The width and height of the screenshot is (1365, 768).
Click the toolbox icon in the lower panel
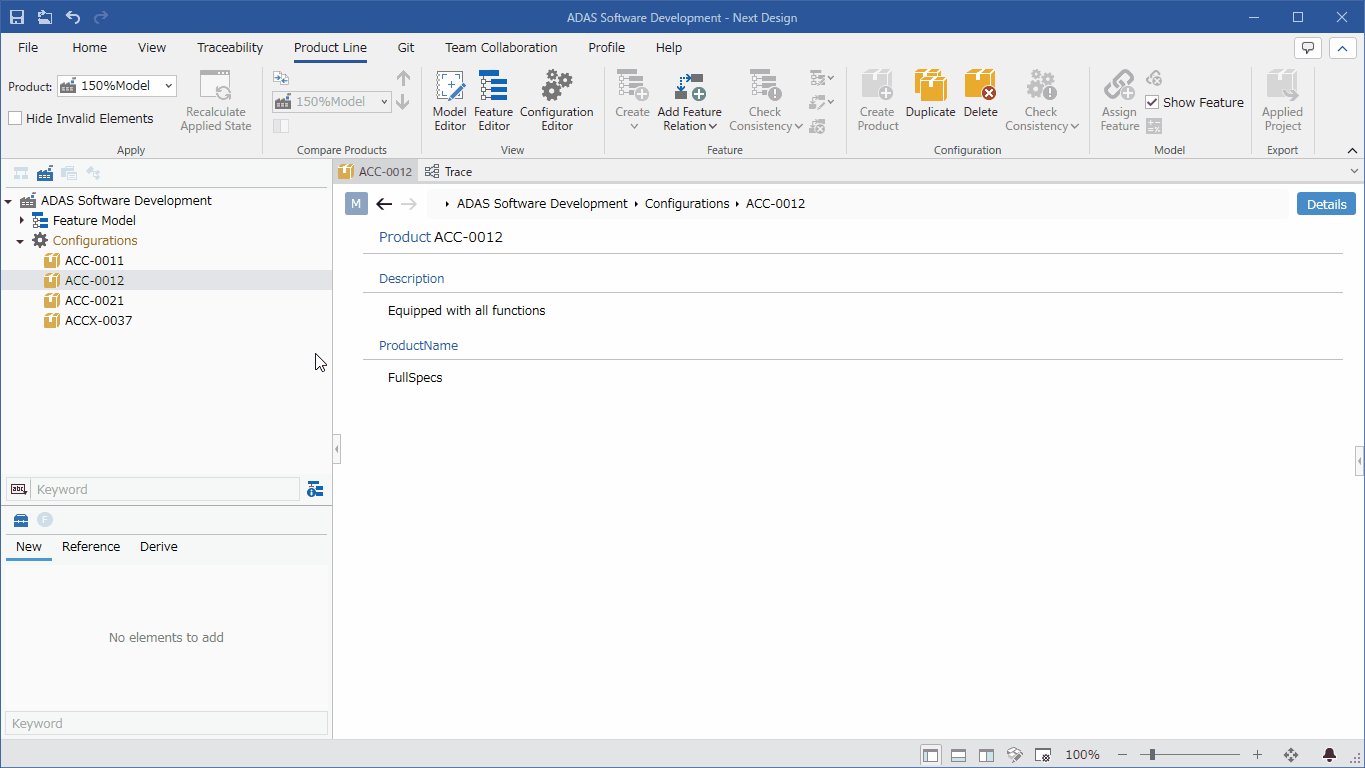click(21, 519)
